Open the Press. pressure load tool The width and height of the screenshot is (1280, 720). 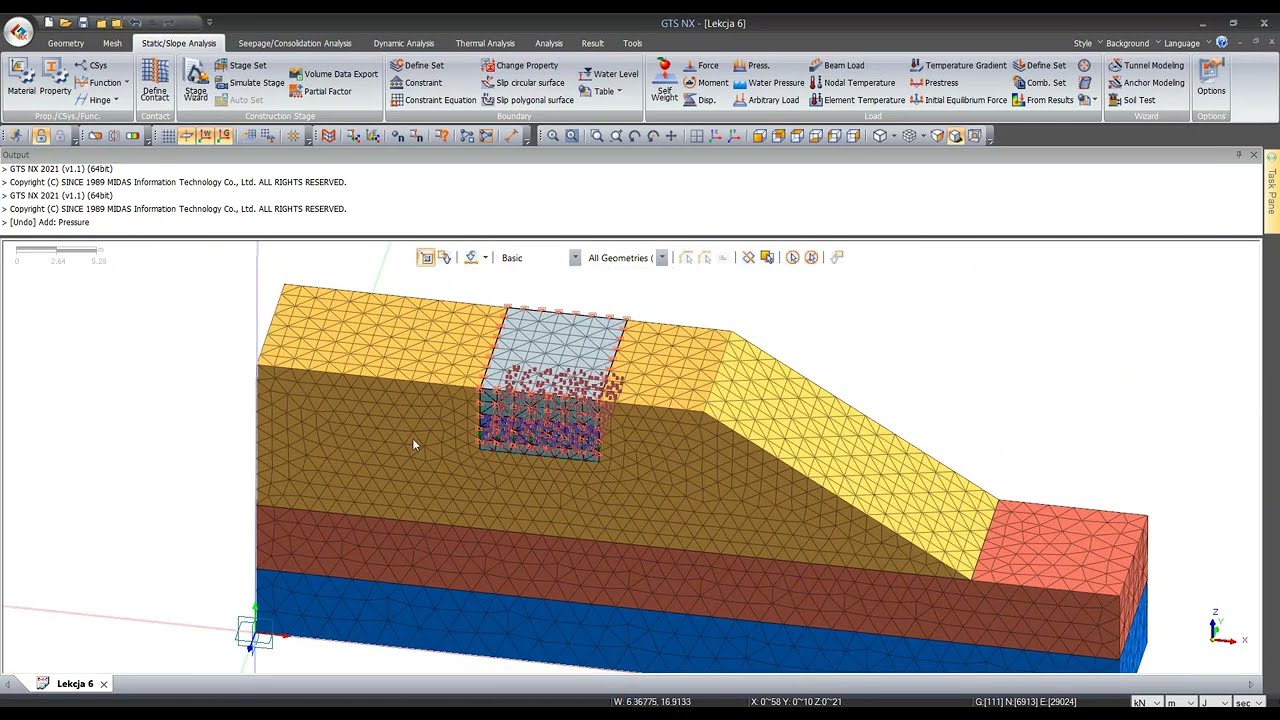coord(751,65)
